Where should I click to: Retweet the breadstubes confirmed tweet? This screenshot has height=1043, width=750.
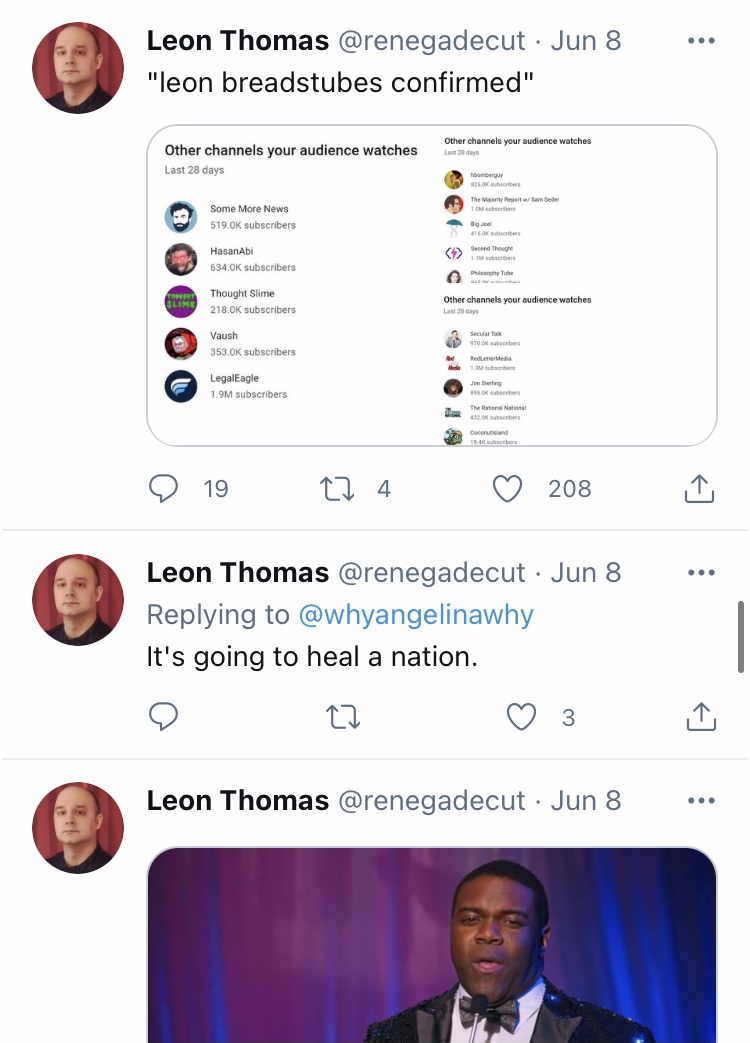[337, 489]
